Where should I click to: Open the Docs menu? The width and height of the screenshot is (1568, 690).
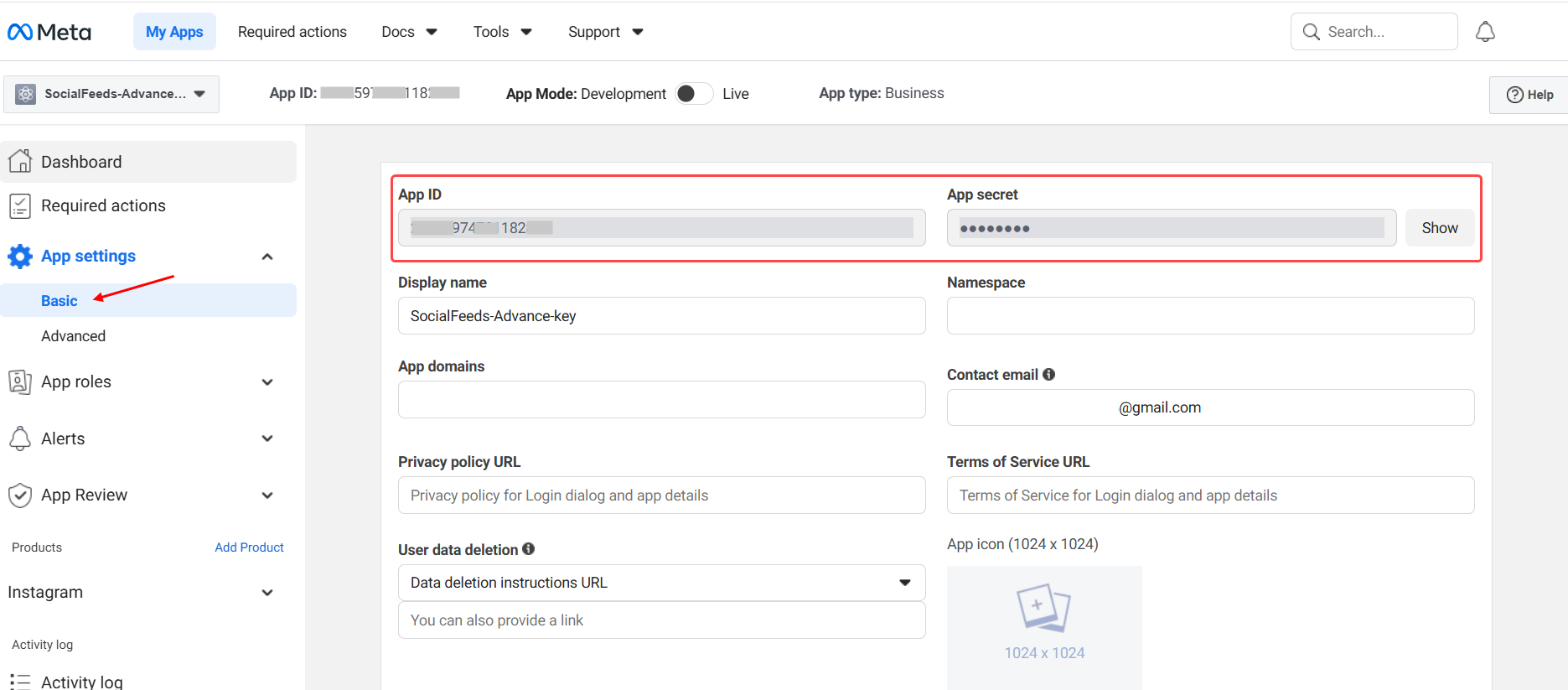point(409,32)
